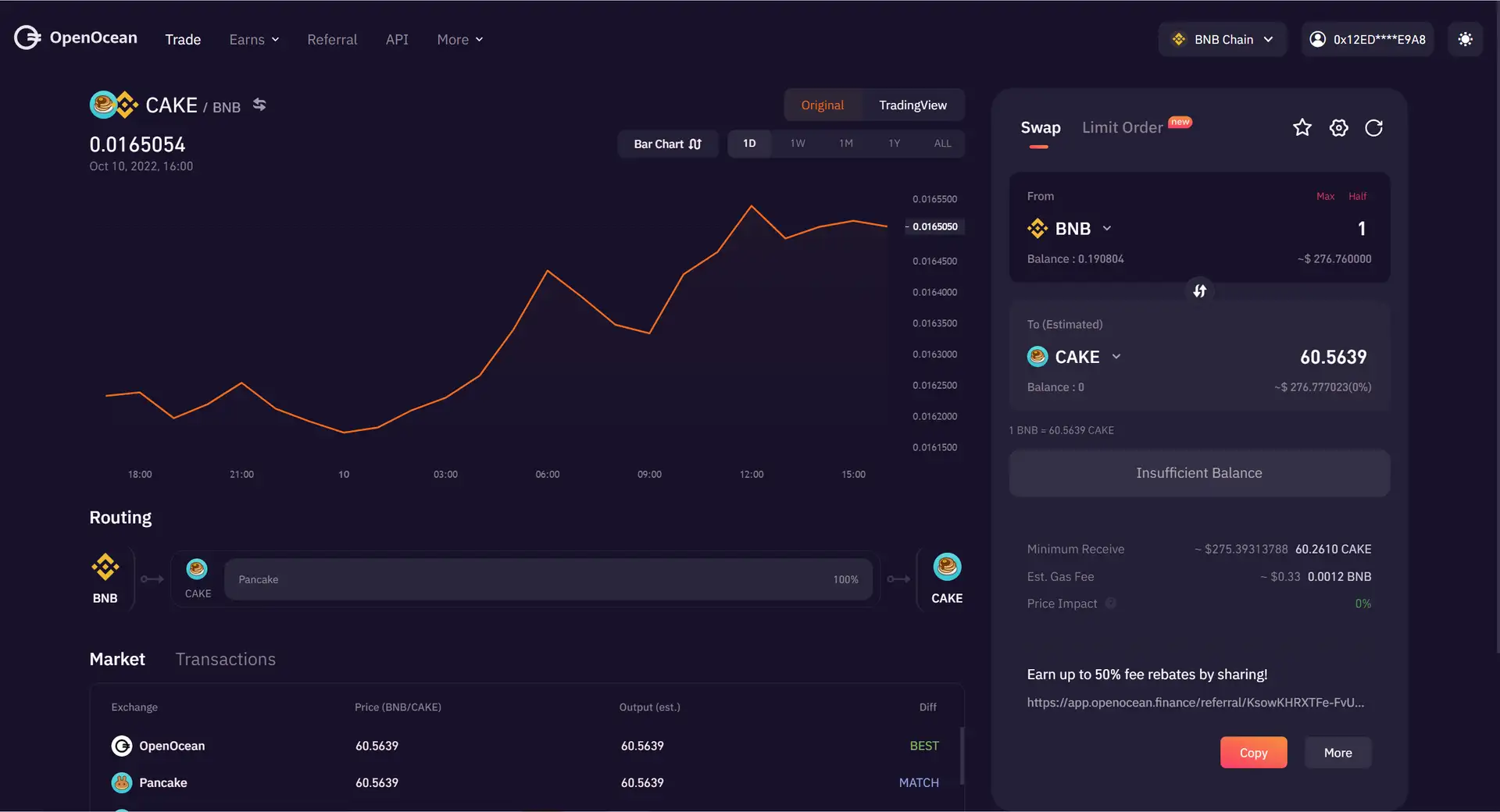Screen dimensions: 1500x812
Task: Switch chart to TradingView mode
Action: pos(912,105)
